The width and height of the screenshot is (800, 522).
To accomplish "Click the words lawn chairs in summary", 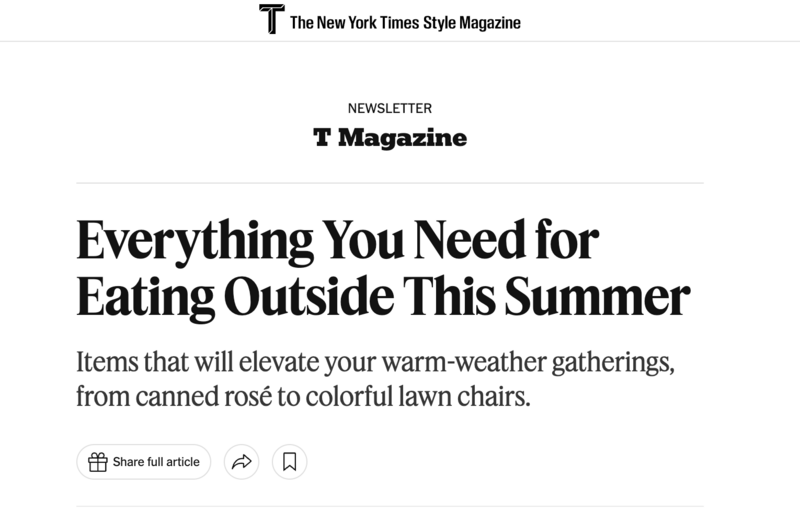I will coord(464,396).
